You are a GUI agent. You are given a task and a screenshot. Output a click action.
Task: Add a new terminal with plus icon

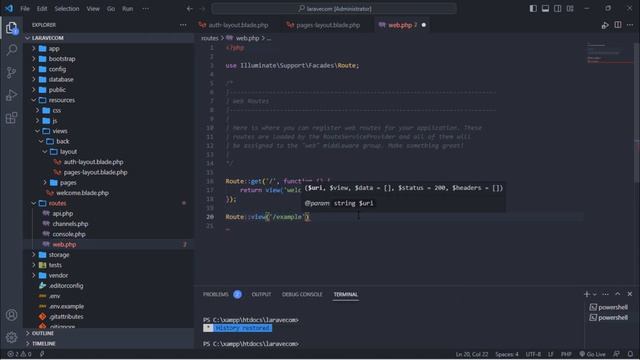[x=587, y=294]
